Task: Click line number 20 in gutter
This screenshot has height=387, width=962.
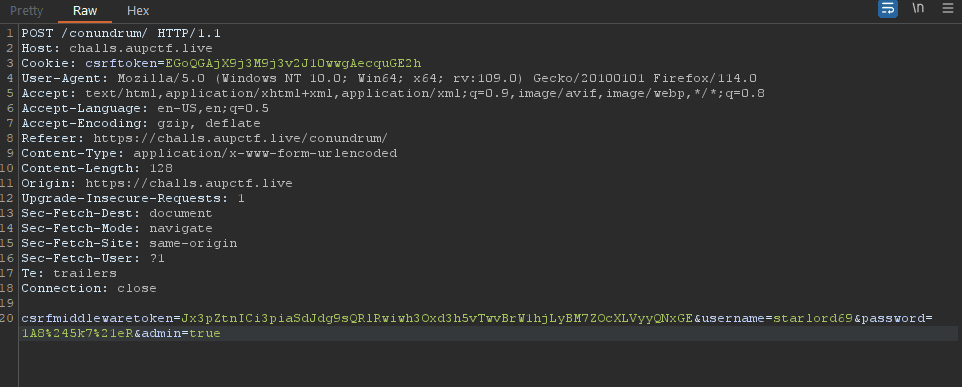Action: [x=7, y=318]
